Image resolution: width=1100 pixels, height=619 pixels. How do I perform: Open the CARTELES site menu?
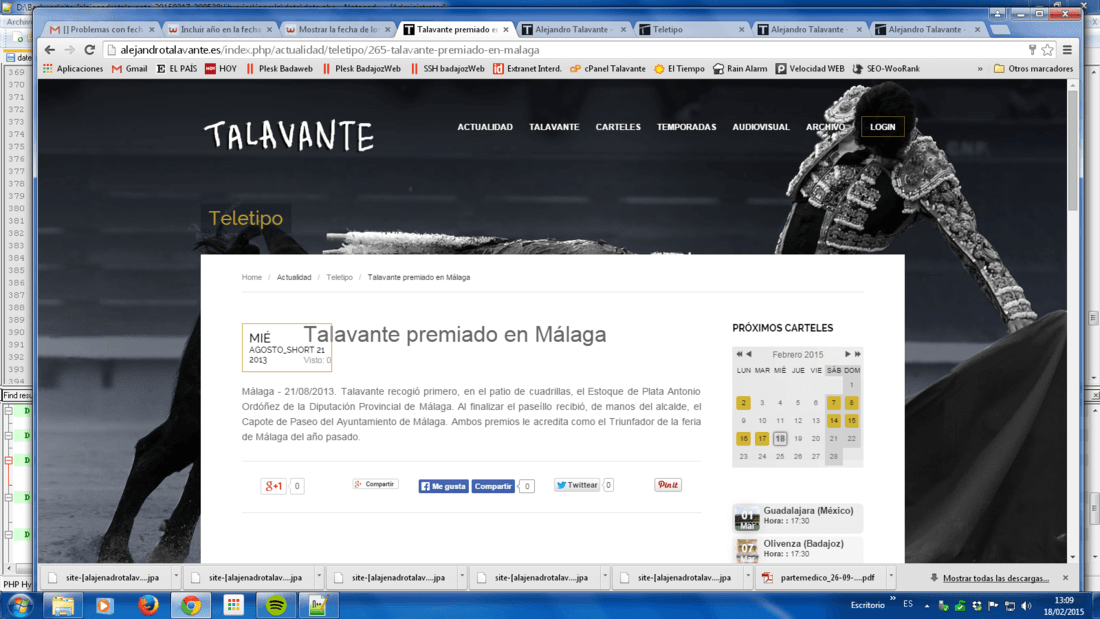[x=618, y=127]
